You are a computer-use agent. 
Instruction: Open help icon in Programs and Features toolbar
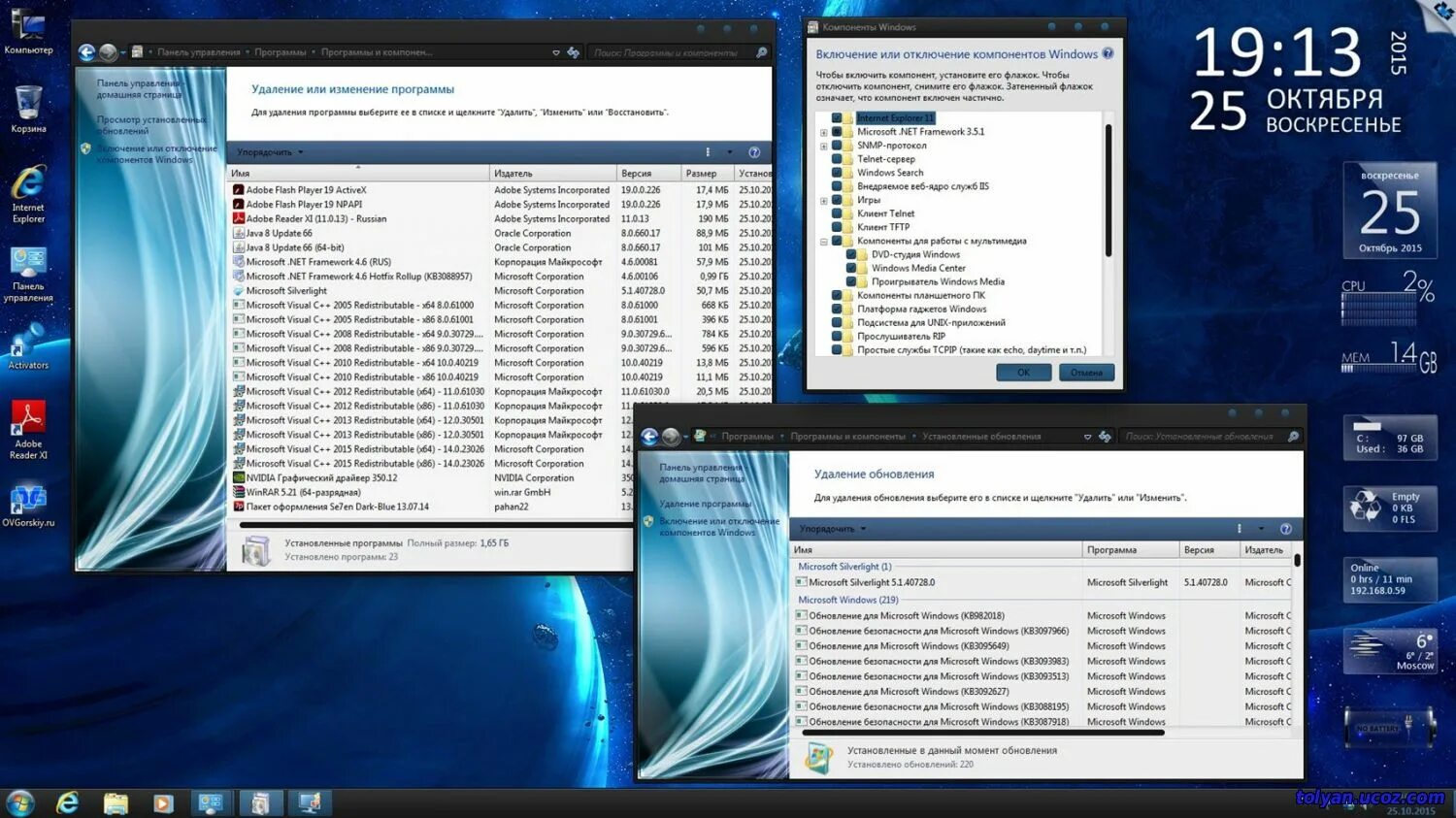pyautogui.click(x=754, y=152)
